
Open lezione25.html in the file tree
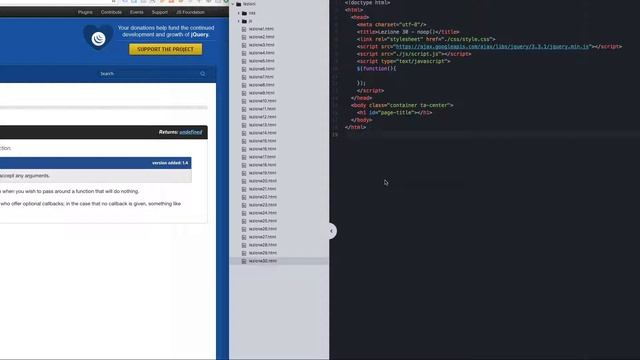tap(262, 221)
